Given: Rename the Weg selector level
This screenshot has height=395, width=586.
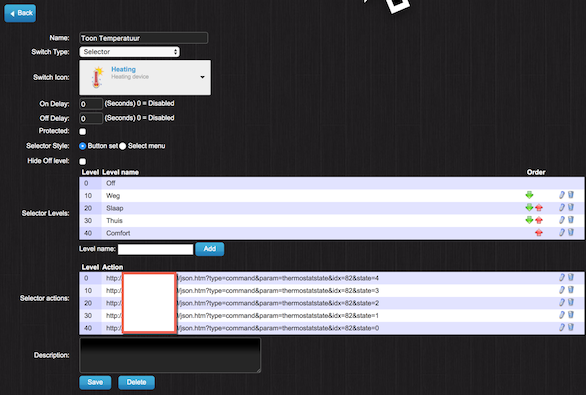Looking at the screenshot, I should (x=562, y=195).
